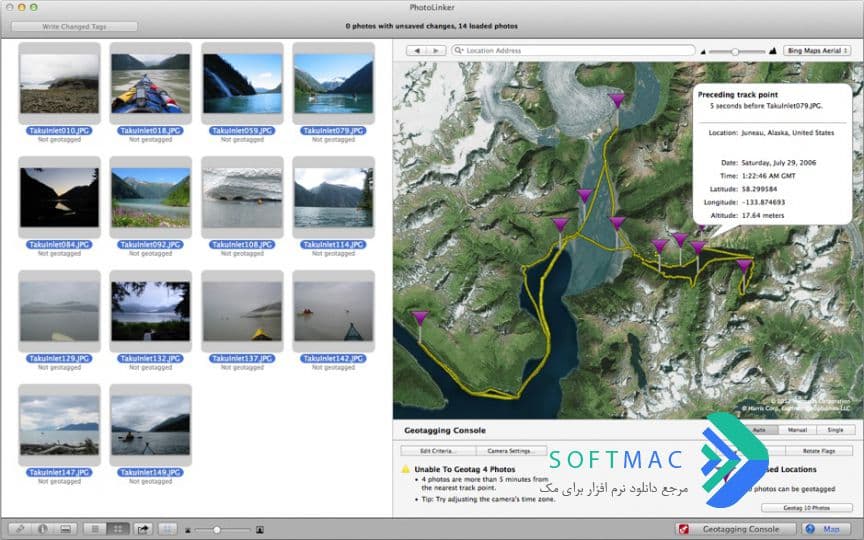Viewport: 864px width, 540px height.
Task: Open the Bing Maps Aerial dropdown
Action: [817, 51]
